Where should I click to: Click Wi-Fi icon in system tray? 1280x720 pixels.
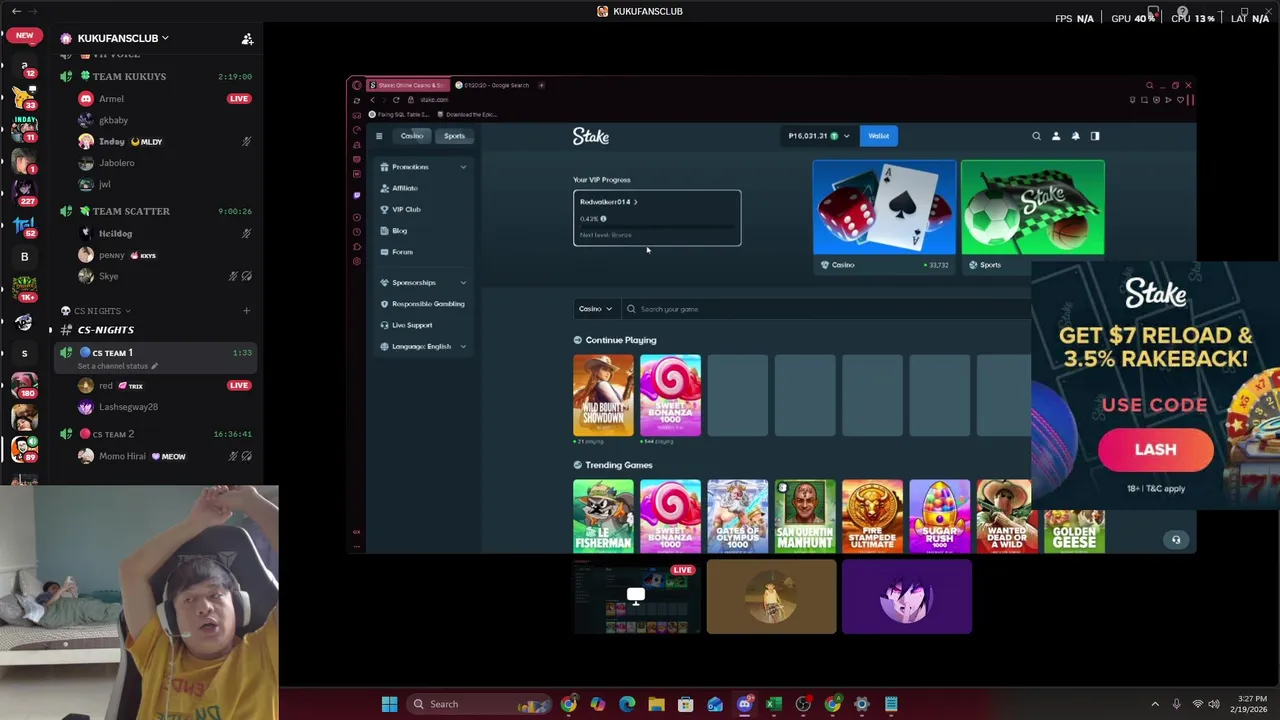tap(1197, 704)
